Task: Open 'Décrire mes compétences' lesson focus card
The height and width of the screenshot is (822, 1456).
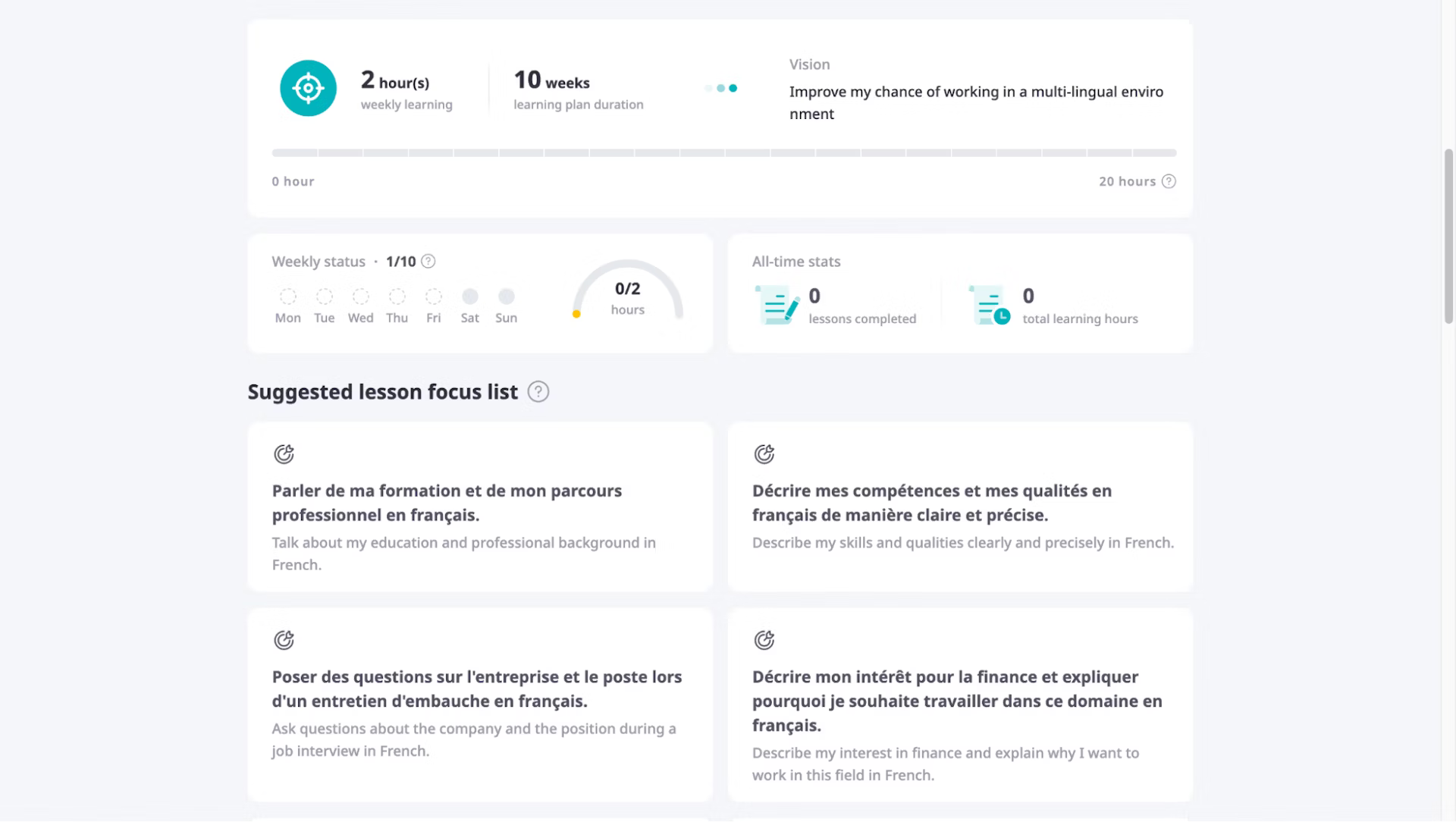Action: click(959, 507)
